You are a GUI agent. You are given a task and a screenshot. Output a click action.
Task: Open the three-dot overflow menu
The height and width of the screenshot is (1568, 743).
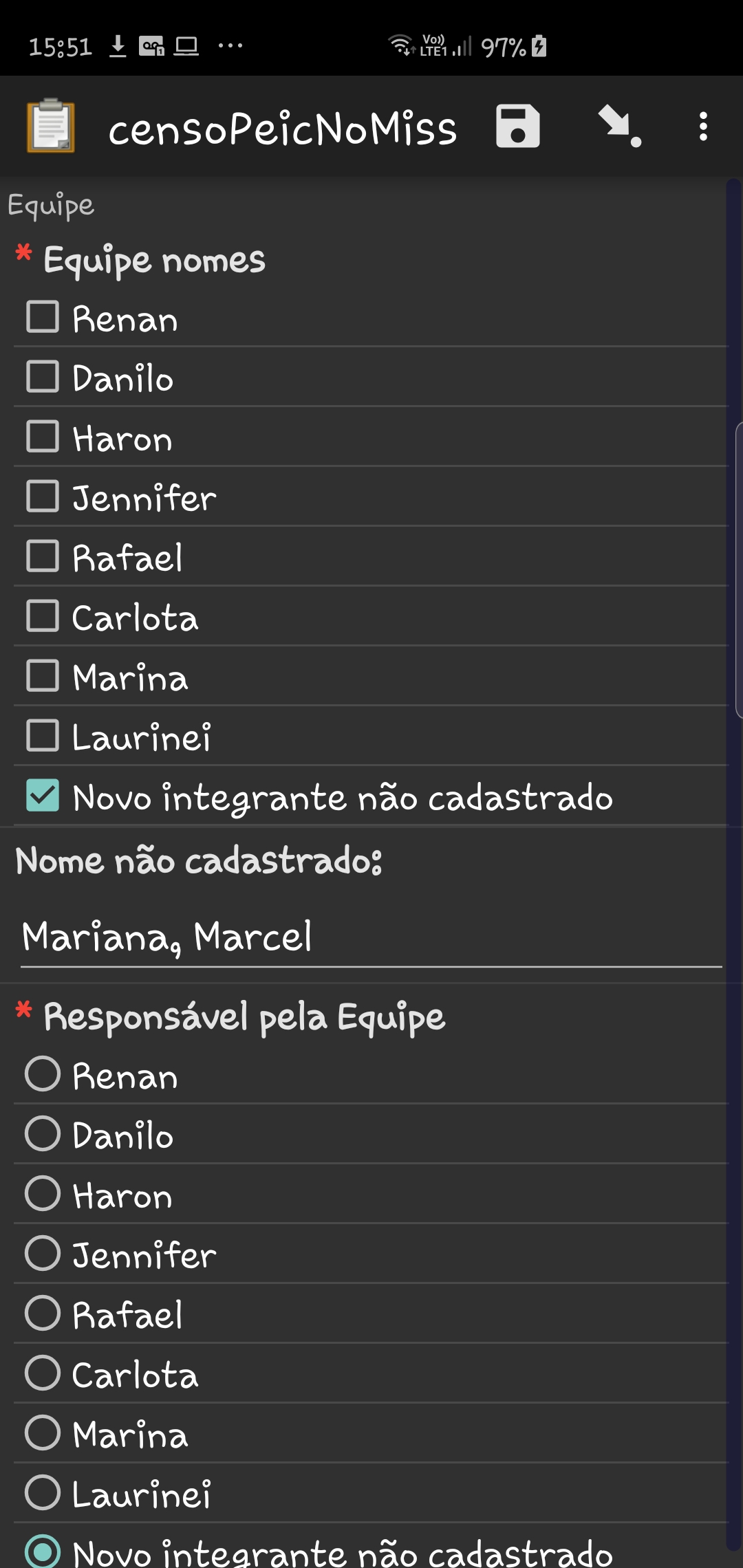pos(702,127)
